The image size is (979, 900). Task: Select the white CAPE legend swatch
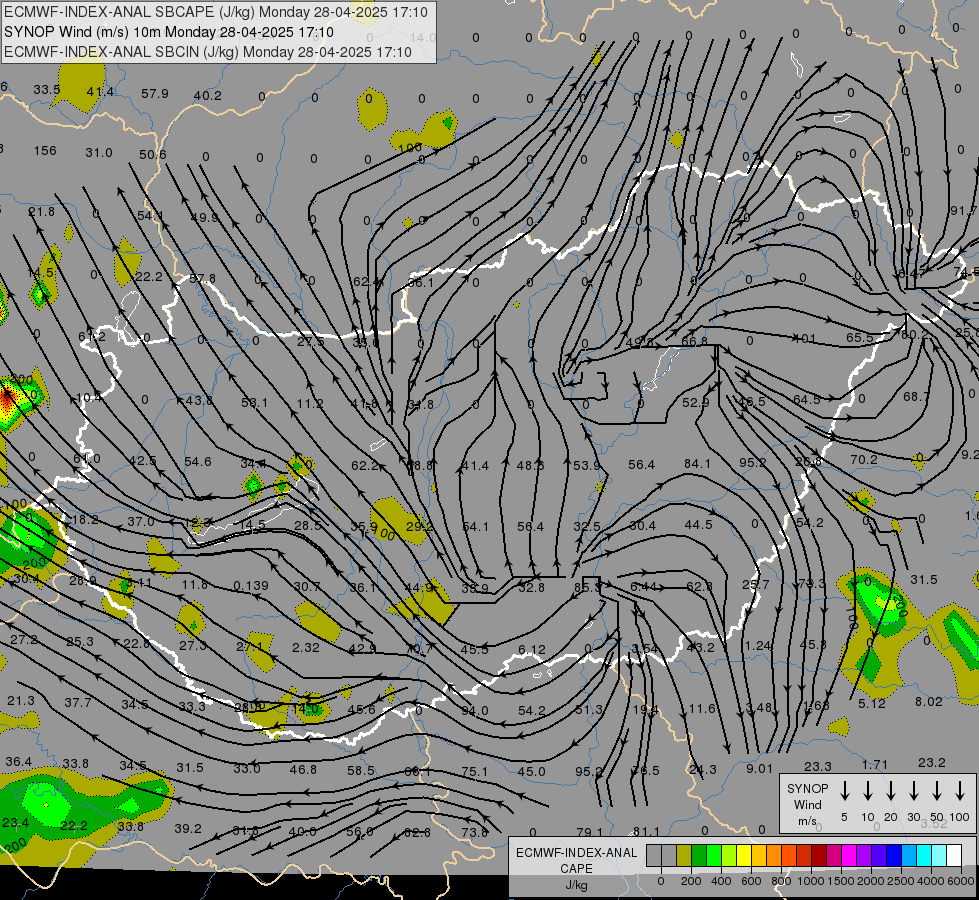coord(953,856)
